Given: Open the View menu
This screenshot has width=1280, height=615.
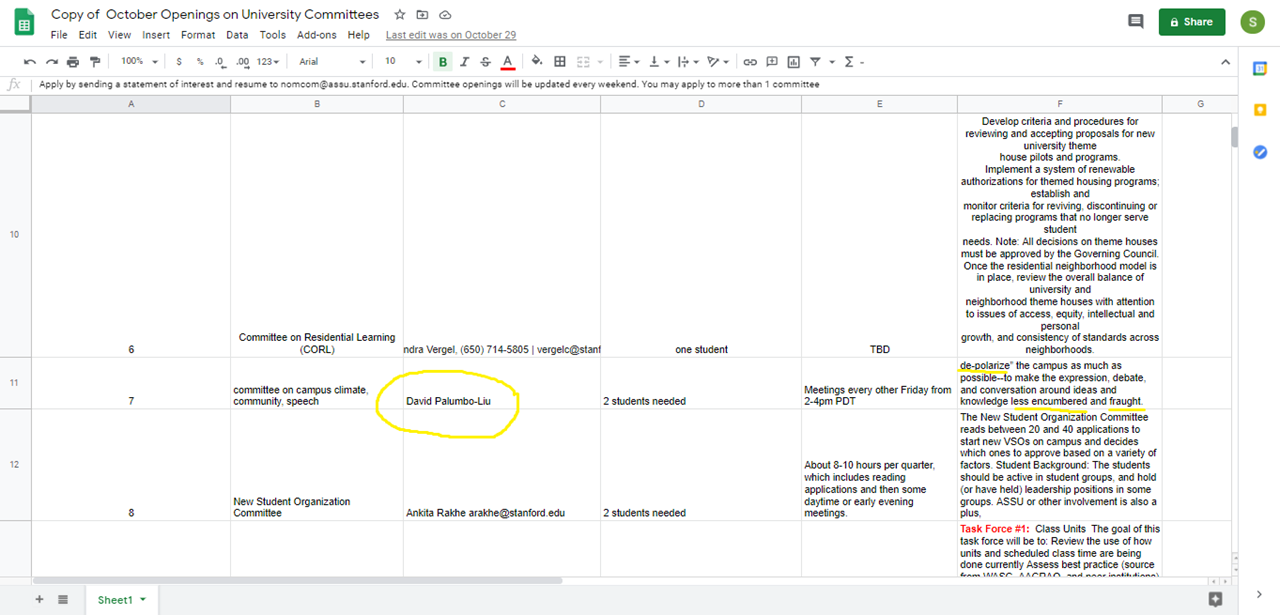Looking at the screenshot, I should [x=119, y=35].
